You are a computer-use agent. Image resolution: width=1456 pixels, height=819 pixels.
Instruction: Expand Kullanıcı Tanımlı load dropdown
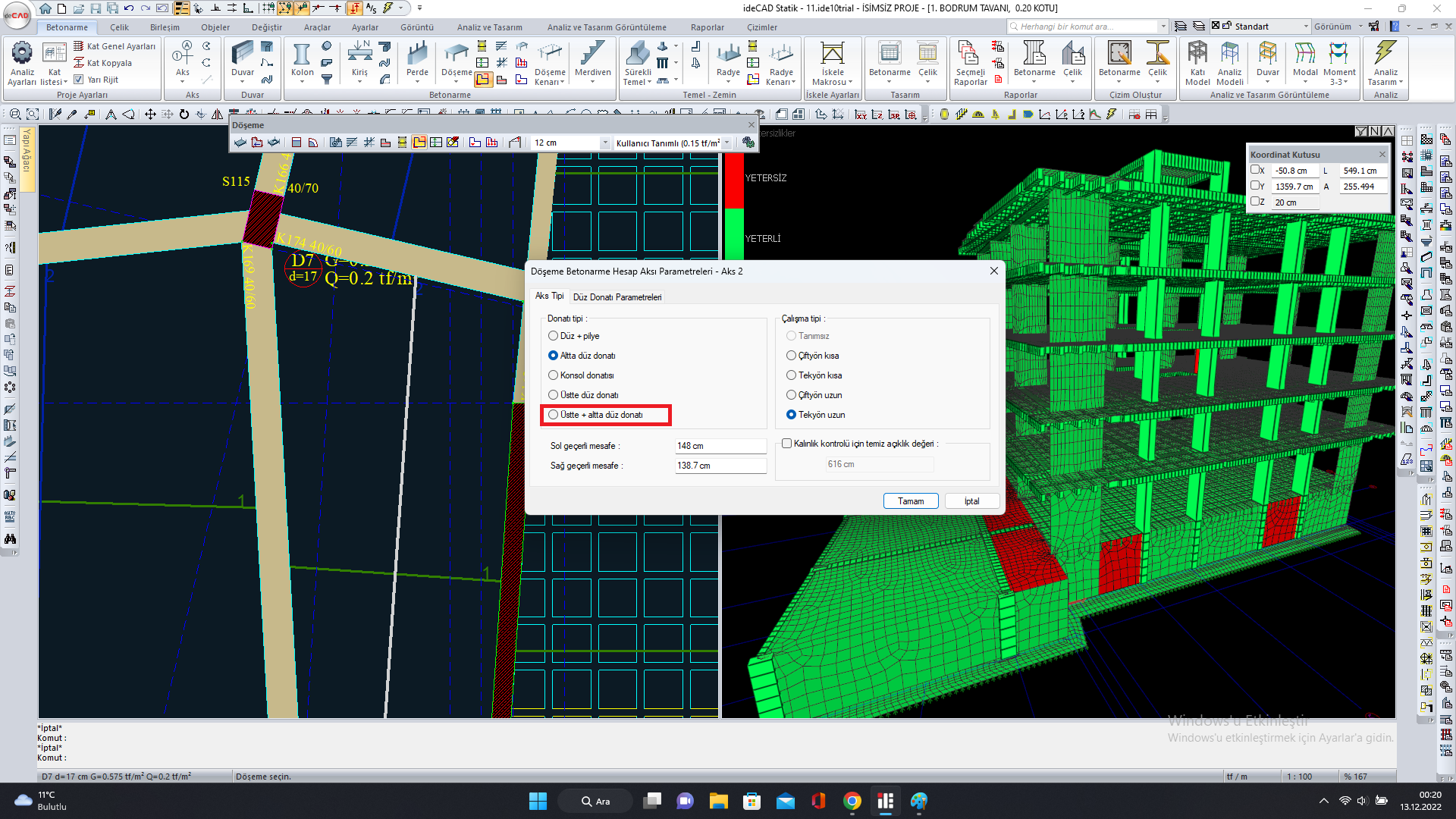pos(726,143)
